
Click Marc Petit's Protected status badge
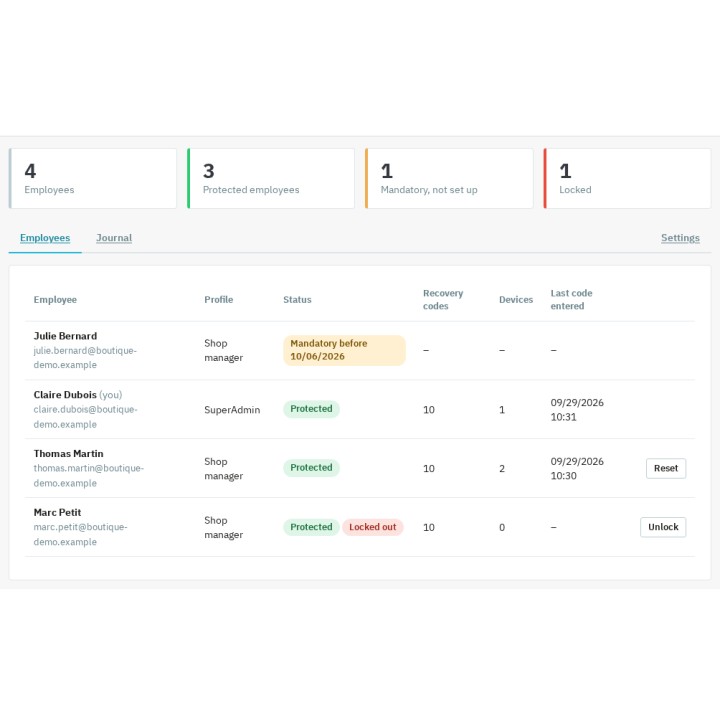point(311,527)
